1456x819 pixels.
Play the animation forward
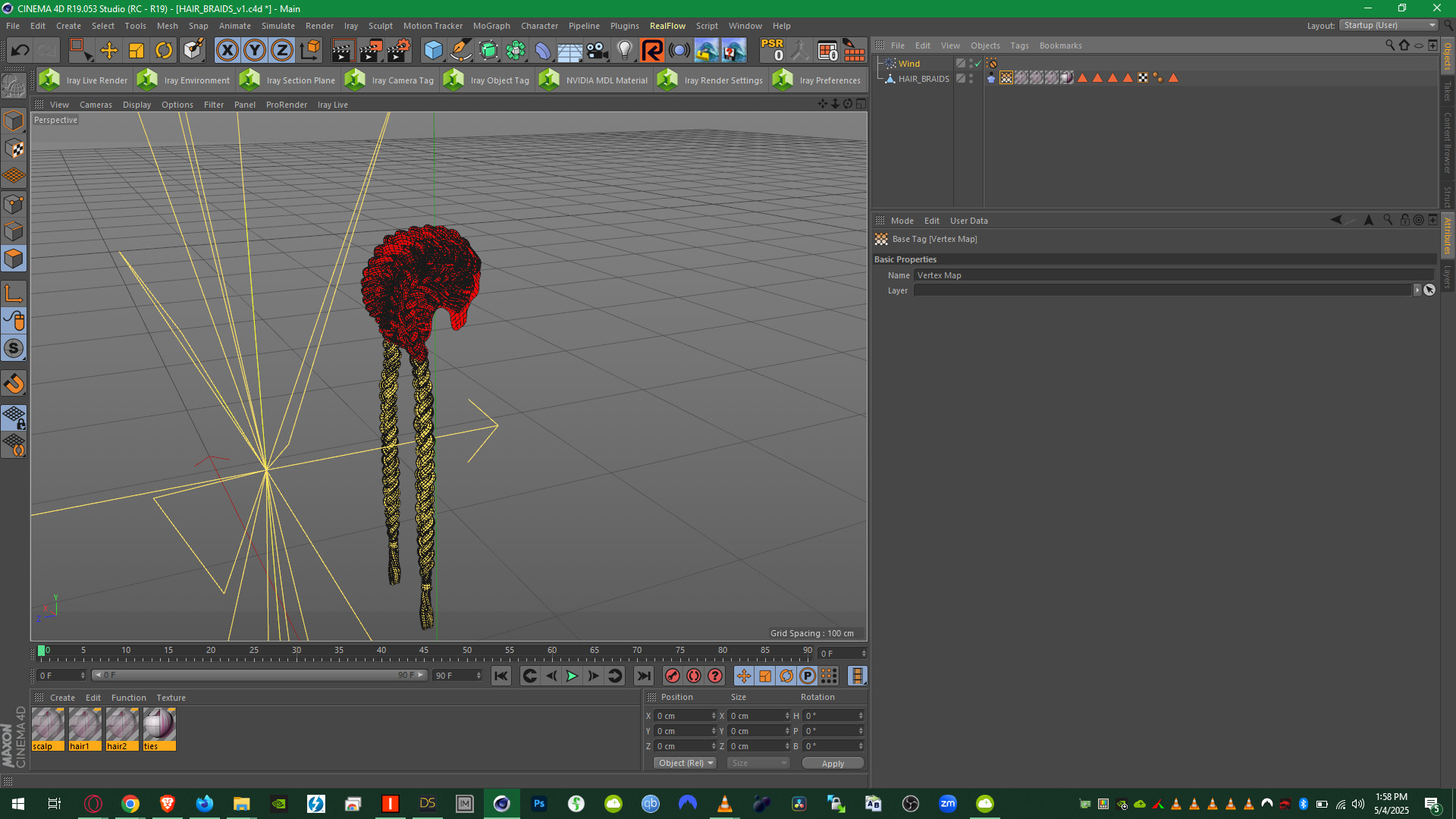tap(572, 676)
